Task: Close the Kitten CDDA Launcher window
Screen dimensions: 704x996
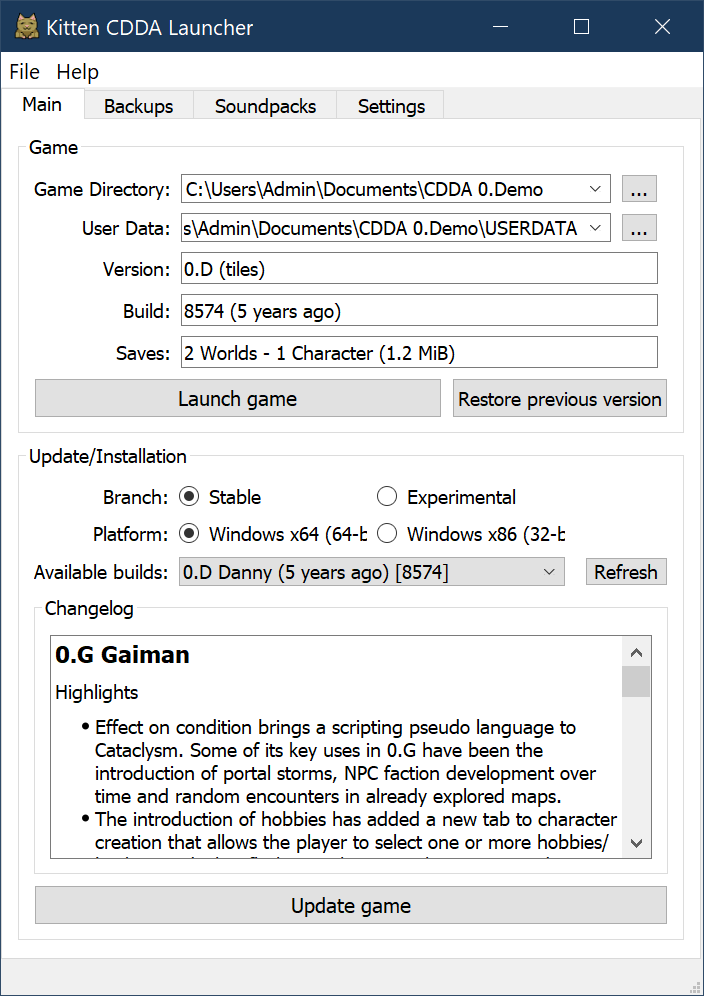Action: [x=662, y=27]
